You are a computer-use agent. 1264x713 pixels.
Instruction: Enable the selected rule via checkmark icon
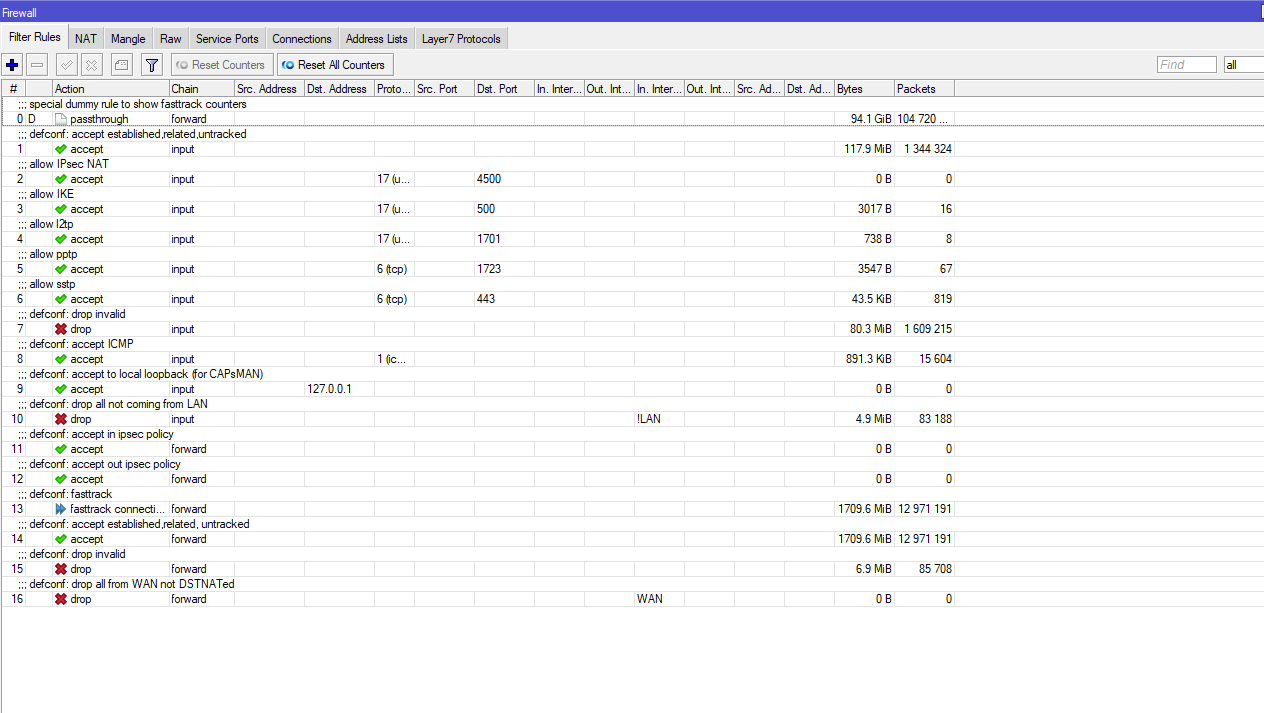point(65,64)
